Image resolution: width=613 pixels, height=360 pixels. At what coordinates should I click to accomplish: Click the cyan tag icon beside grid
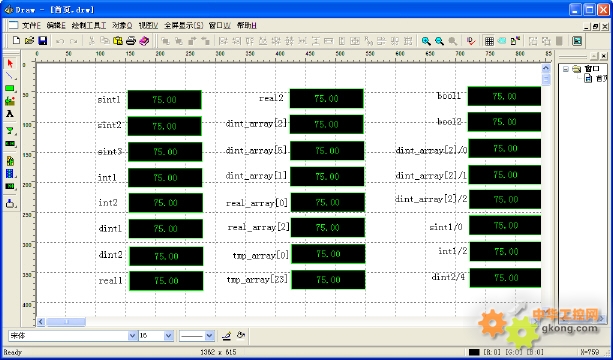tap(502, 41)
